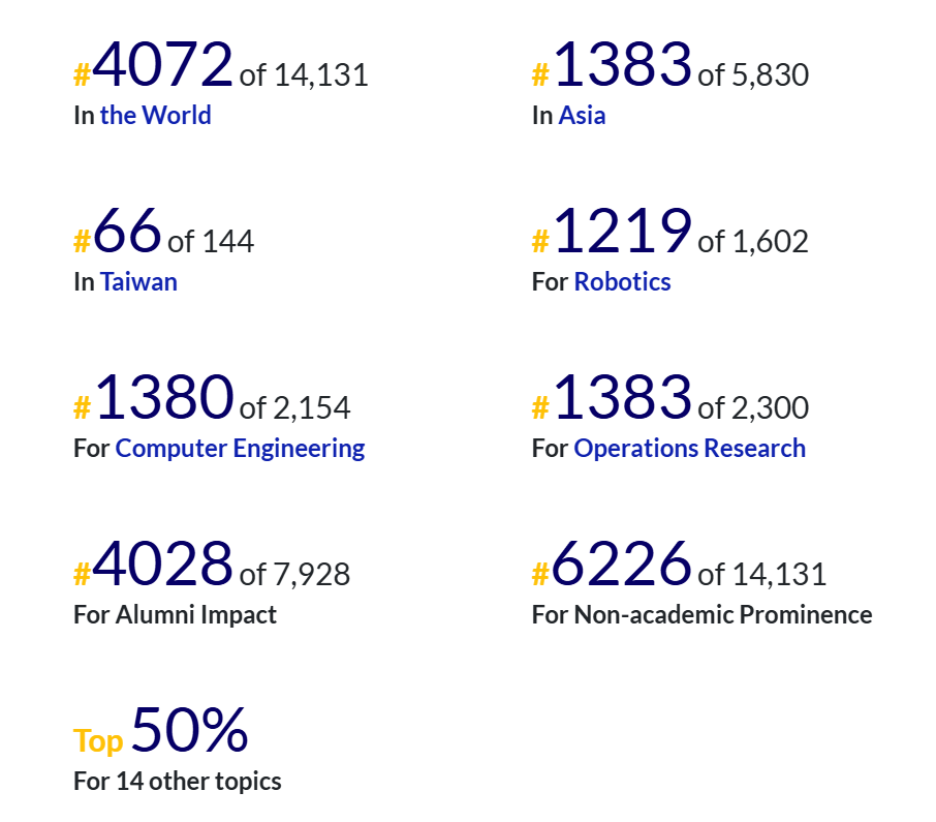Open the Taiwan ranking link
Image resolution: width=936 pixels, height=822 pixels.
pyautogui.click(x=138, y=282)
